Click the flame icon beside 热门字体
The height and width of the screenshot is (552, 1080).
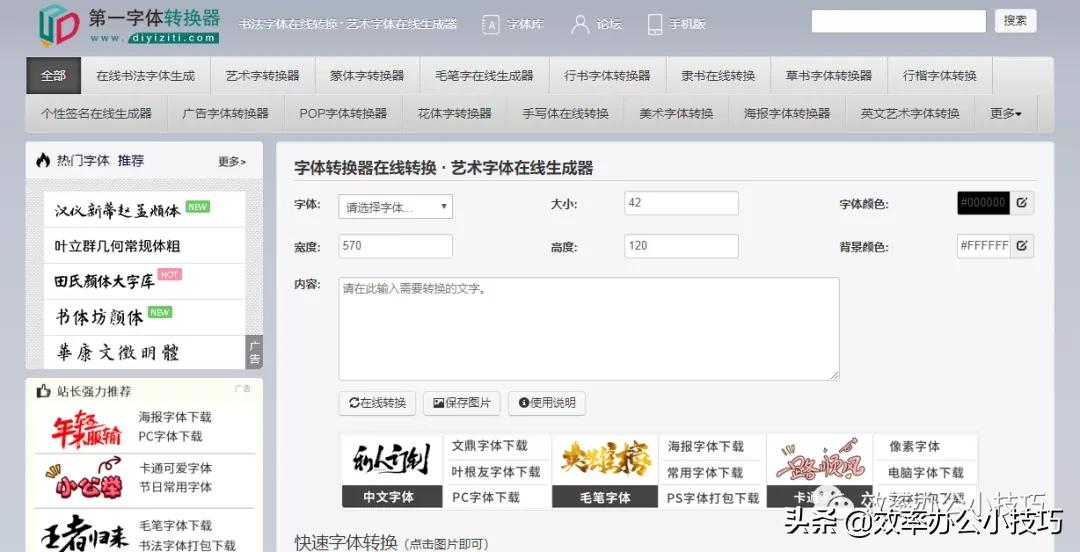coord(43,161)
